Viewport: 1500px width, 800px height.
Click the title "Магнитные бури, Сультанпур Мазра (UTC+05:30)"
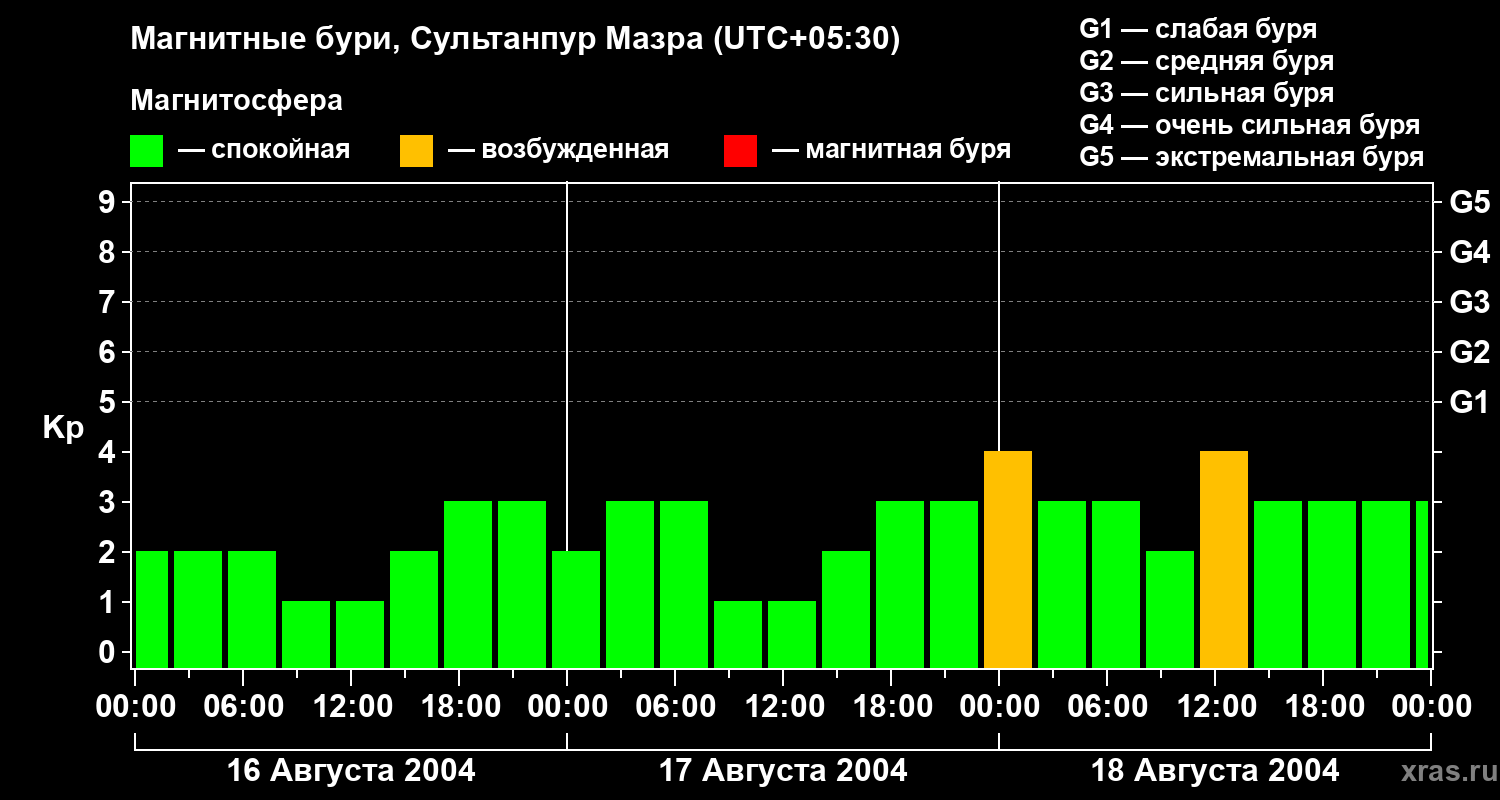point(516,40)
